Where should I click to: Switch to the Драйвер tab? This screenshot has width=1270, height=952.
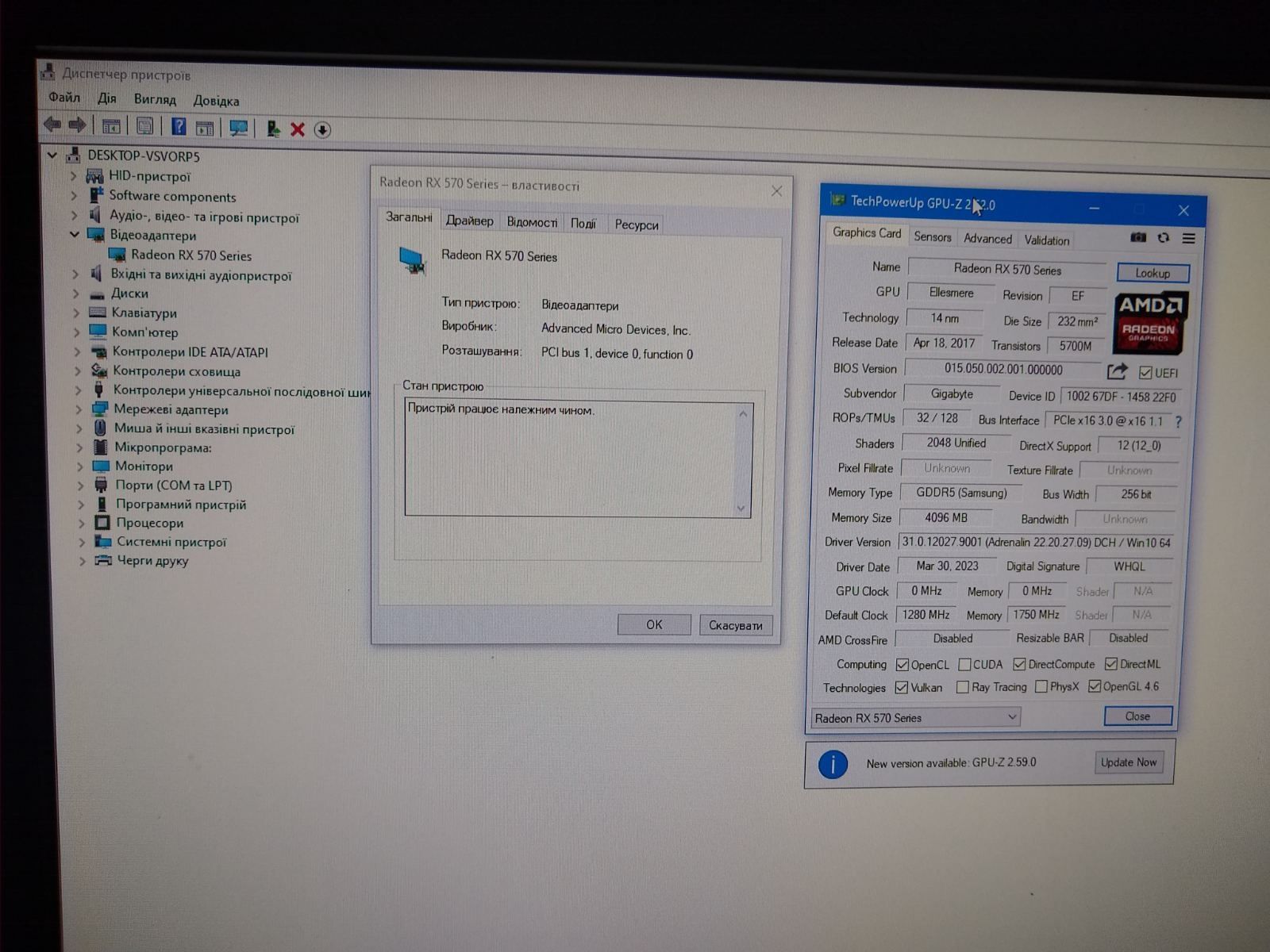[x=469, y=221]
